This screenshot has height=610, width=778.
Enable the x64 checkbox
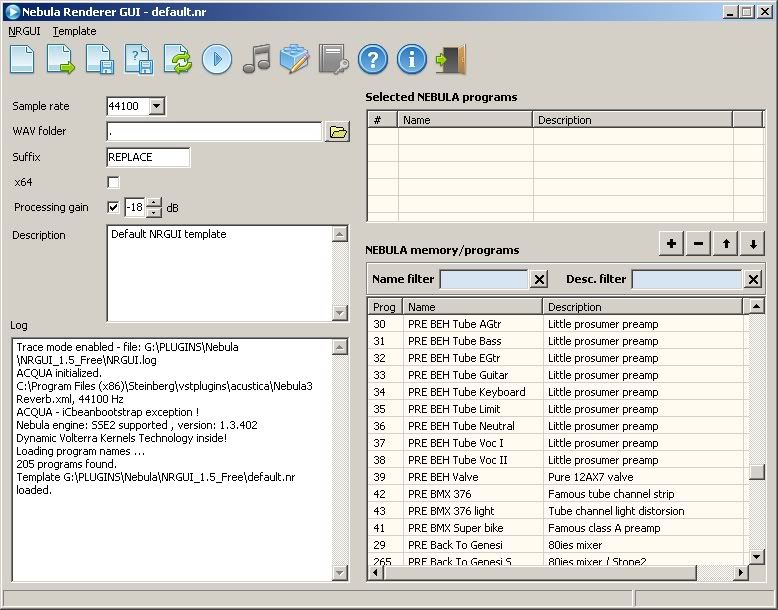tap(113, 182)
